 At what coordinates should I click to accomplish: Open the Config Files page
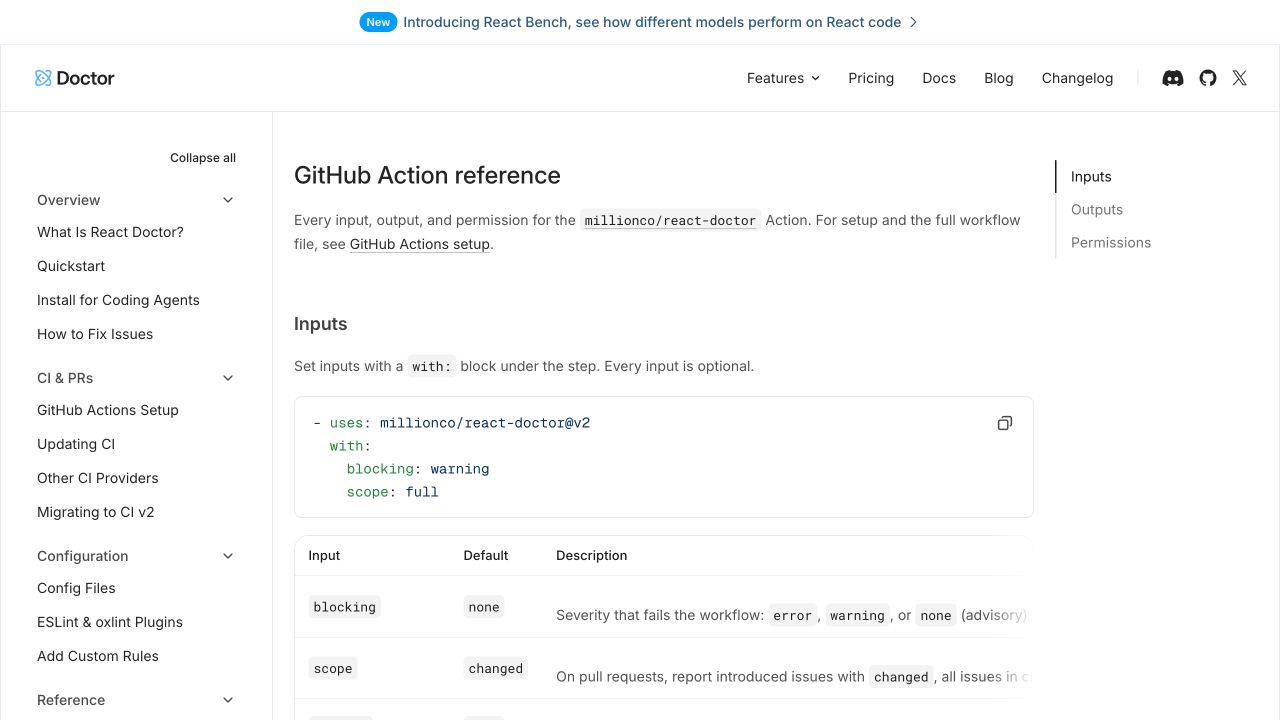pyautogui.click(x=76, y=588)
